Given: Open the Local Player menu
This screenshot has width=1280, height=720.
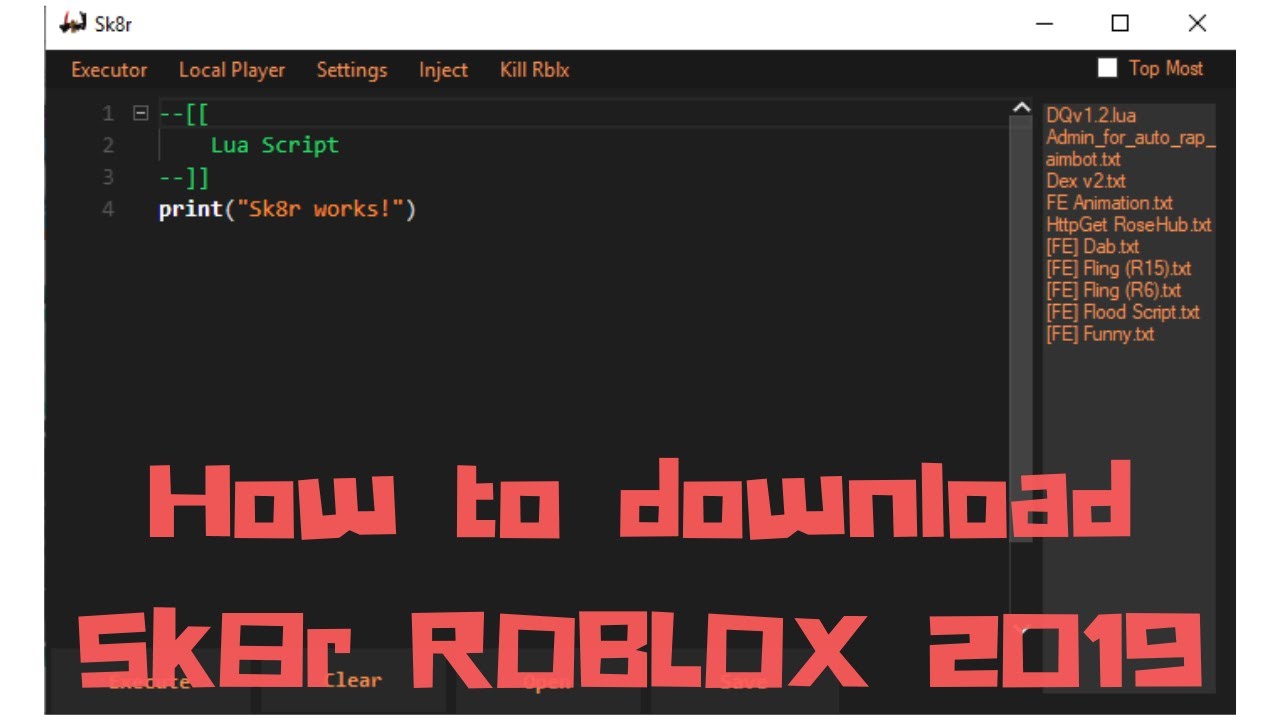Looking at the screenshot, I should coord(232,70).
